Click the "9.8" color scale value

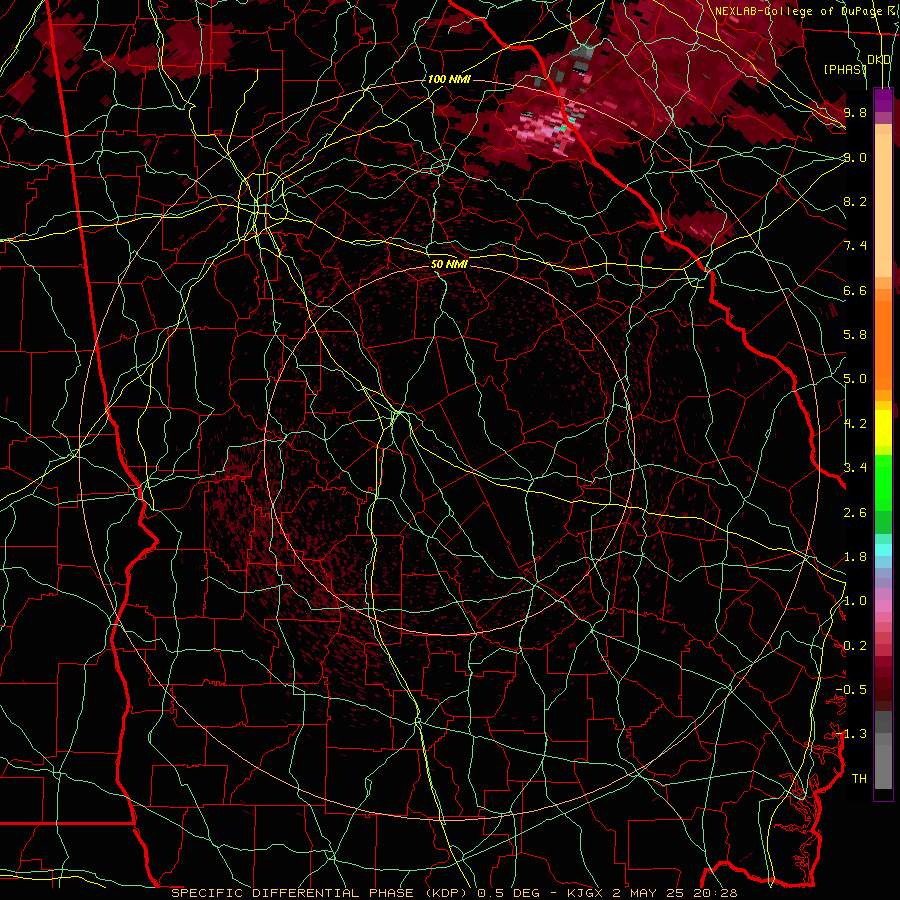(855, 112)
